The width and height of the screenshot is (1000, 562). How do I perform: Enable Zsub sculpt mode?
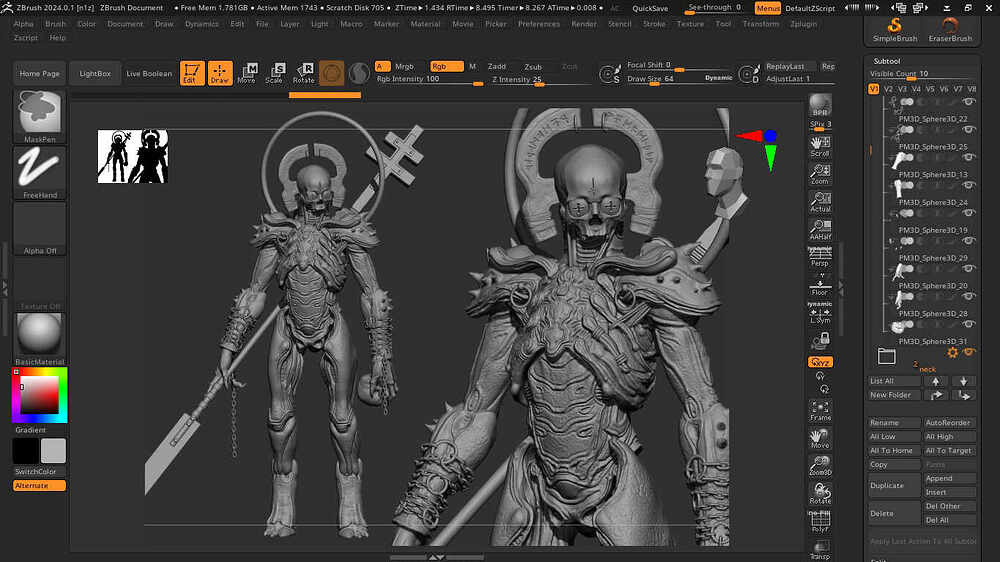point(533,66)
